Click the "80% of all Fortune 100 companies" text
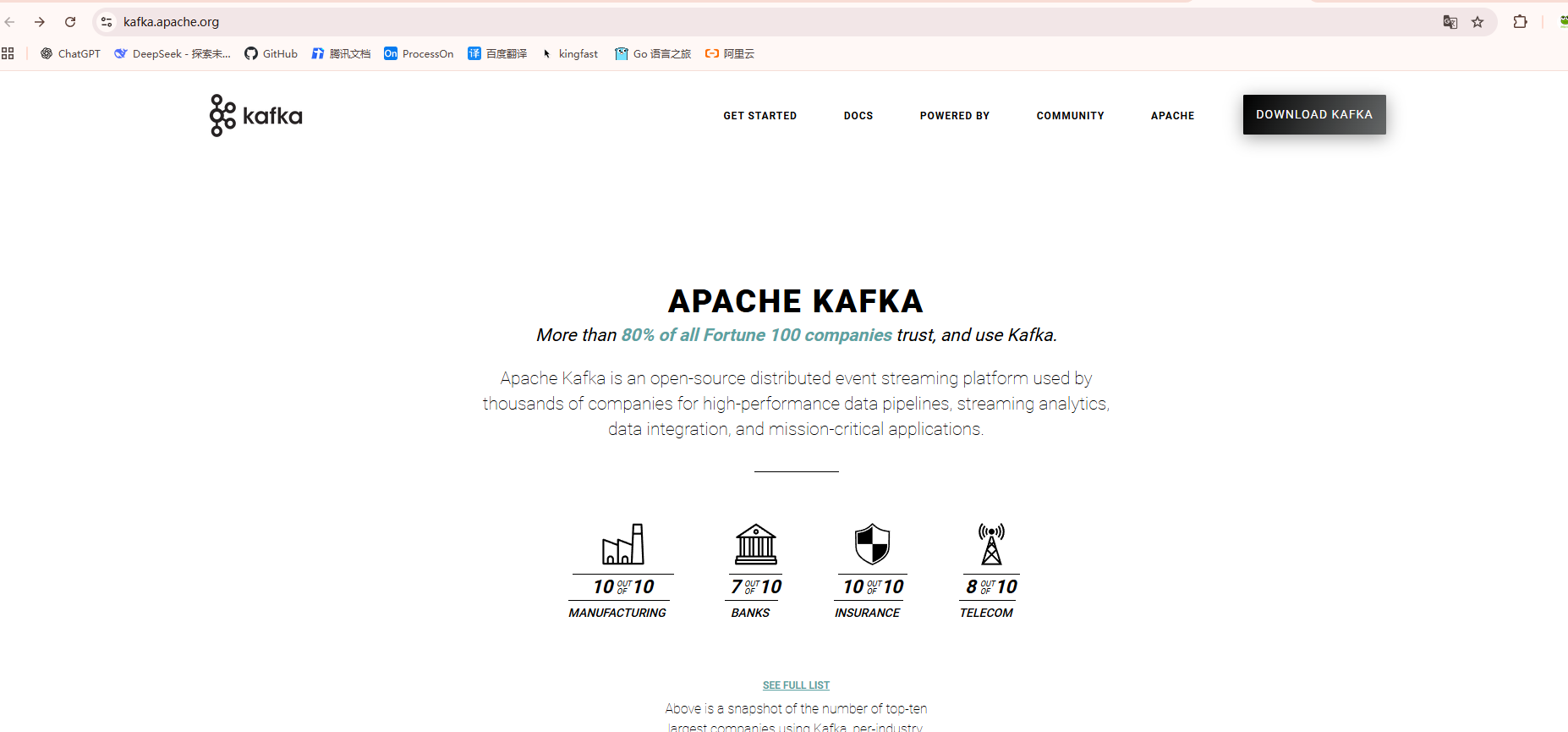The width and height of the screenshot is (1568, 732). (x=757, y=335)
